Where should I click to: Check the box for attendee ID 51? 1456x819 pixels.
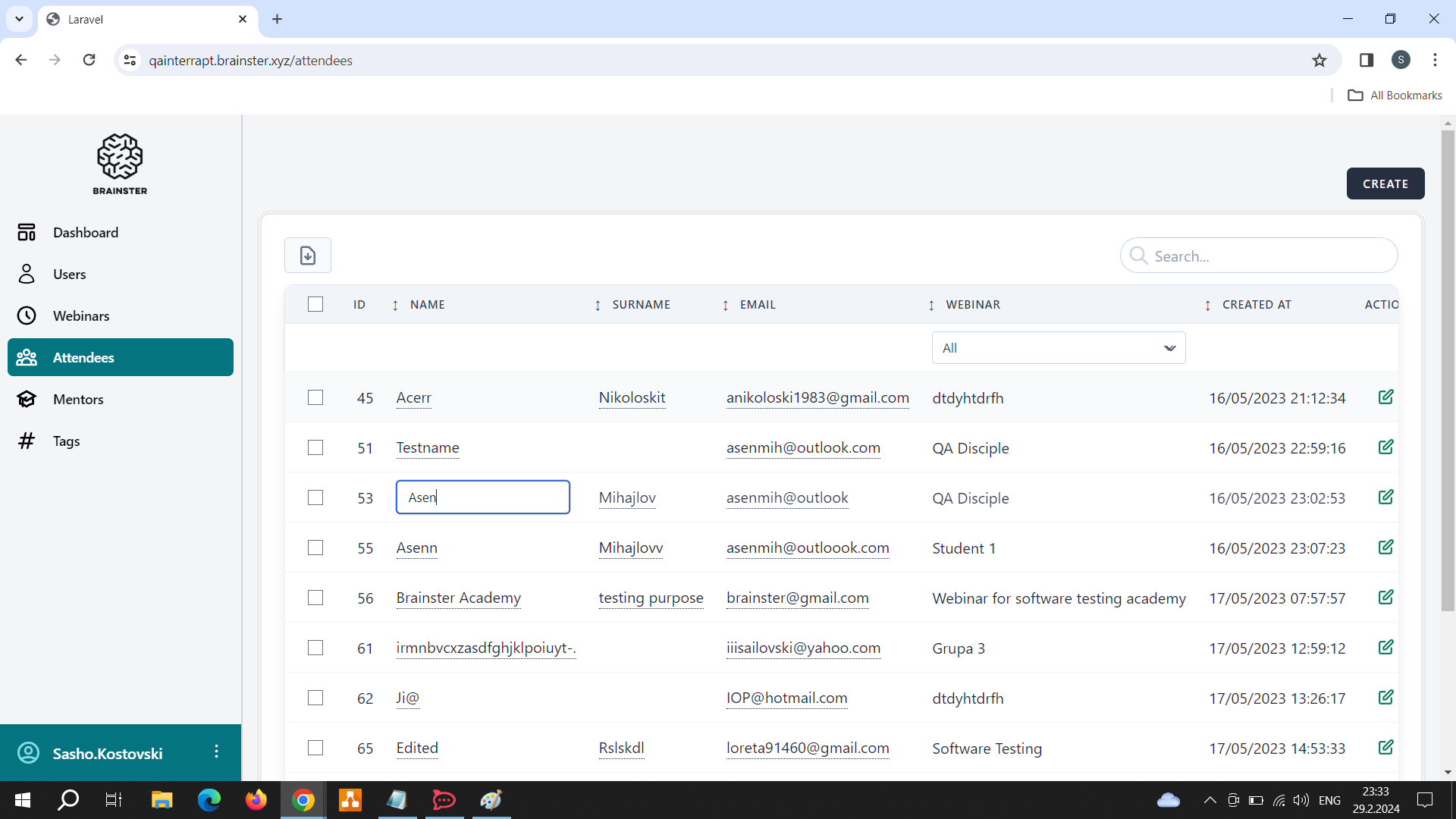pos(315,447)
